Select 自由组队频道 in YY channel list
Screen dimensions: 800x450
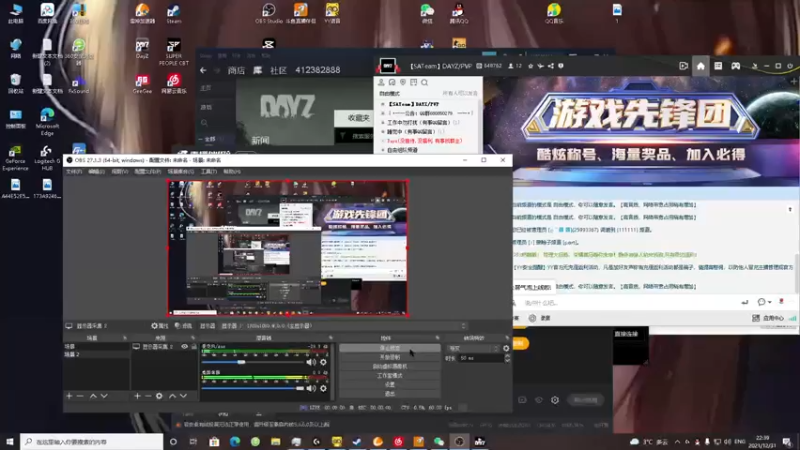pos(403,150)
